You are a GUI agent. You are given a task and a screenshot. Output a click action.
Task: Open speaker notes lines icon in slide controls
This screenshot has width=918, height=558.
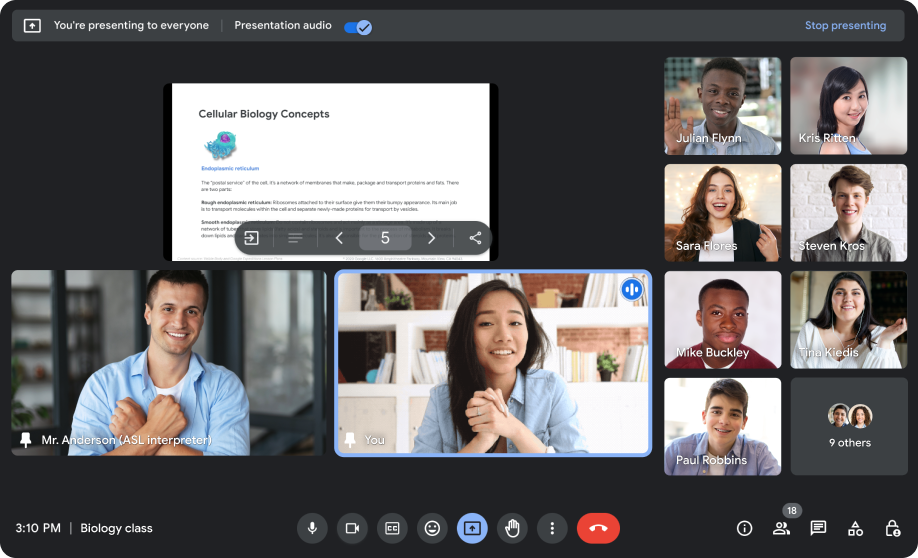click(x=295, y=238)
